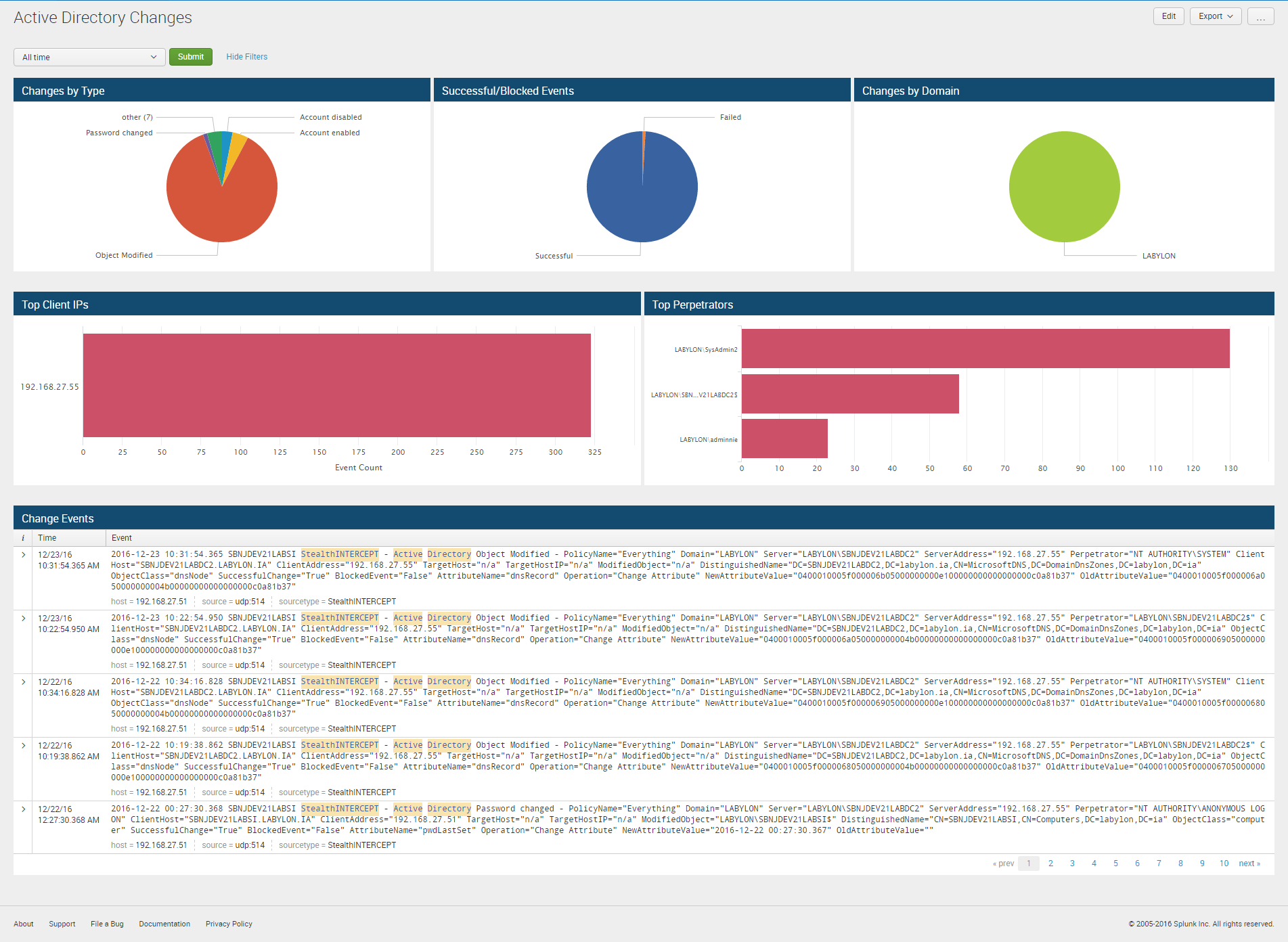Click the LABYLON green domain pie

[x=1064, y=187]
